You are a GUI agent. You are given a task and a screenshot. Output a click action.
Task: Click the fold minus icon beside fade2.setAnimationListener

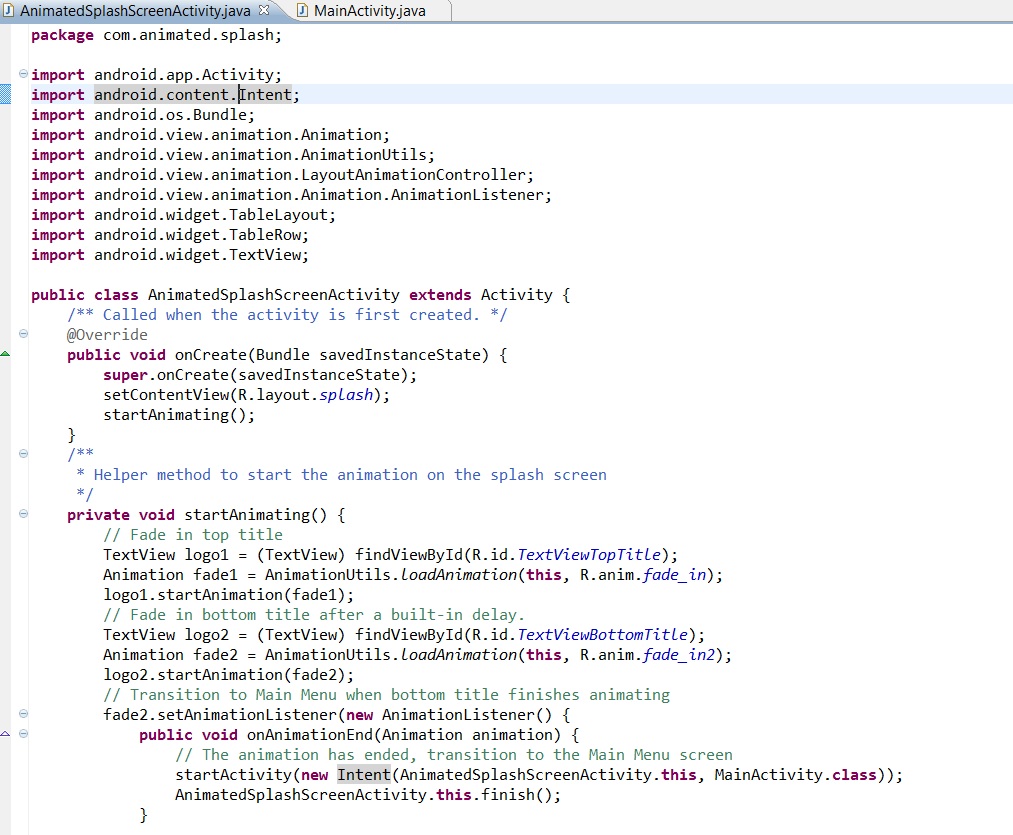(22, 714)
